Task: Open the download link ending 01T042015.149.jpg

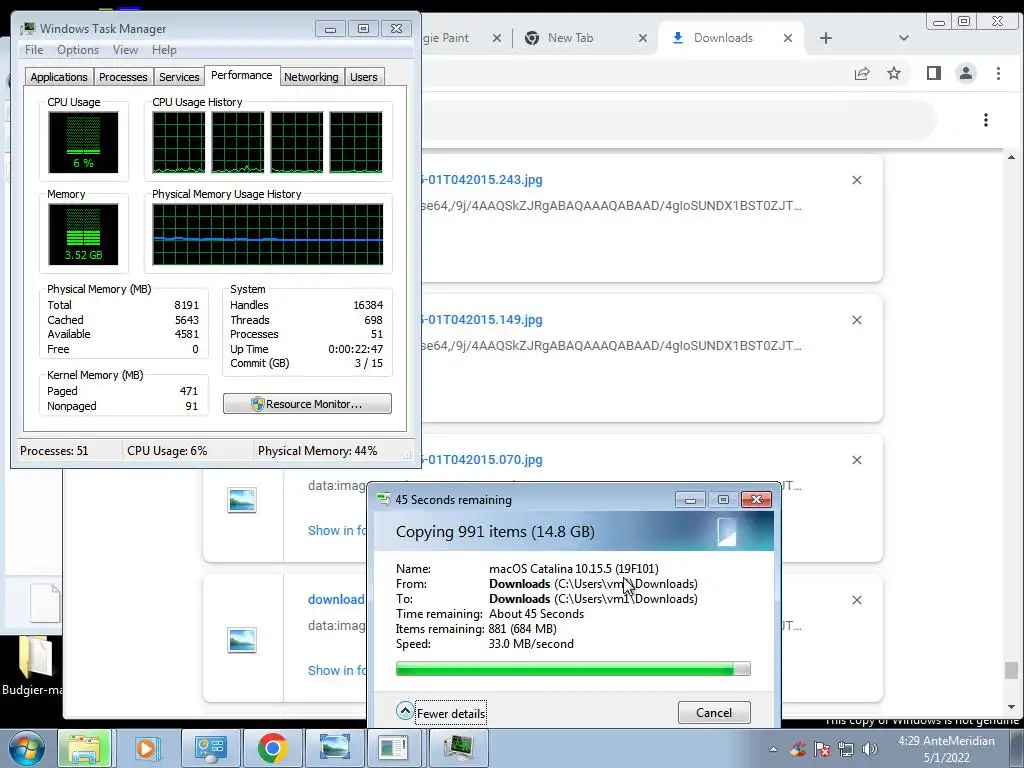Action: point(483,319)
